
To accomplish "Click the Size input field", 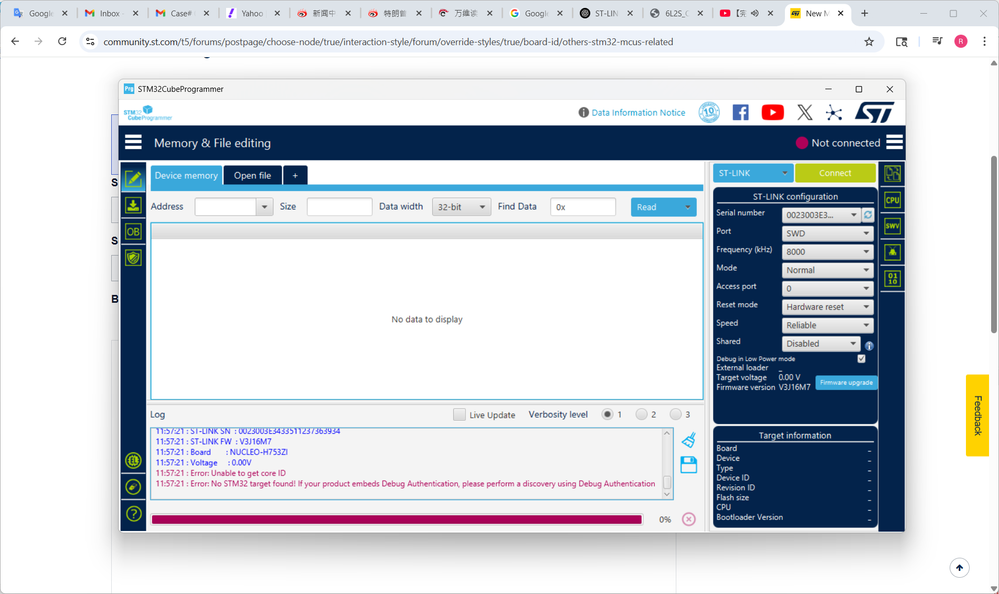I will (x=340, y=207).
